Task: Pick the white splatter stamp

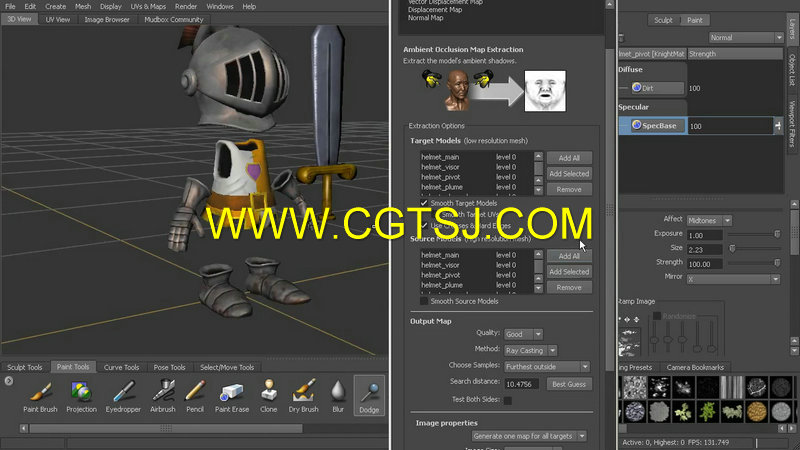Action: (x=659, y=387)
